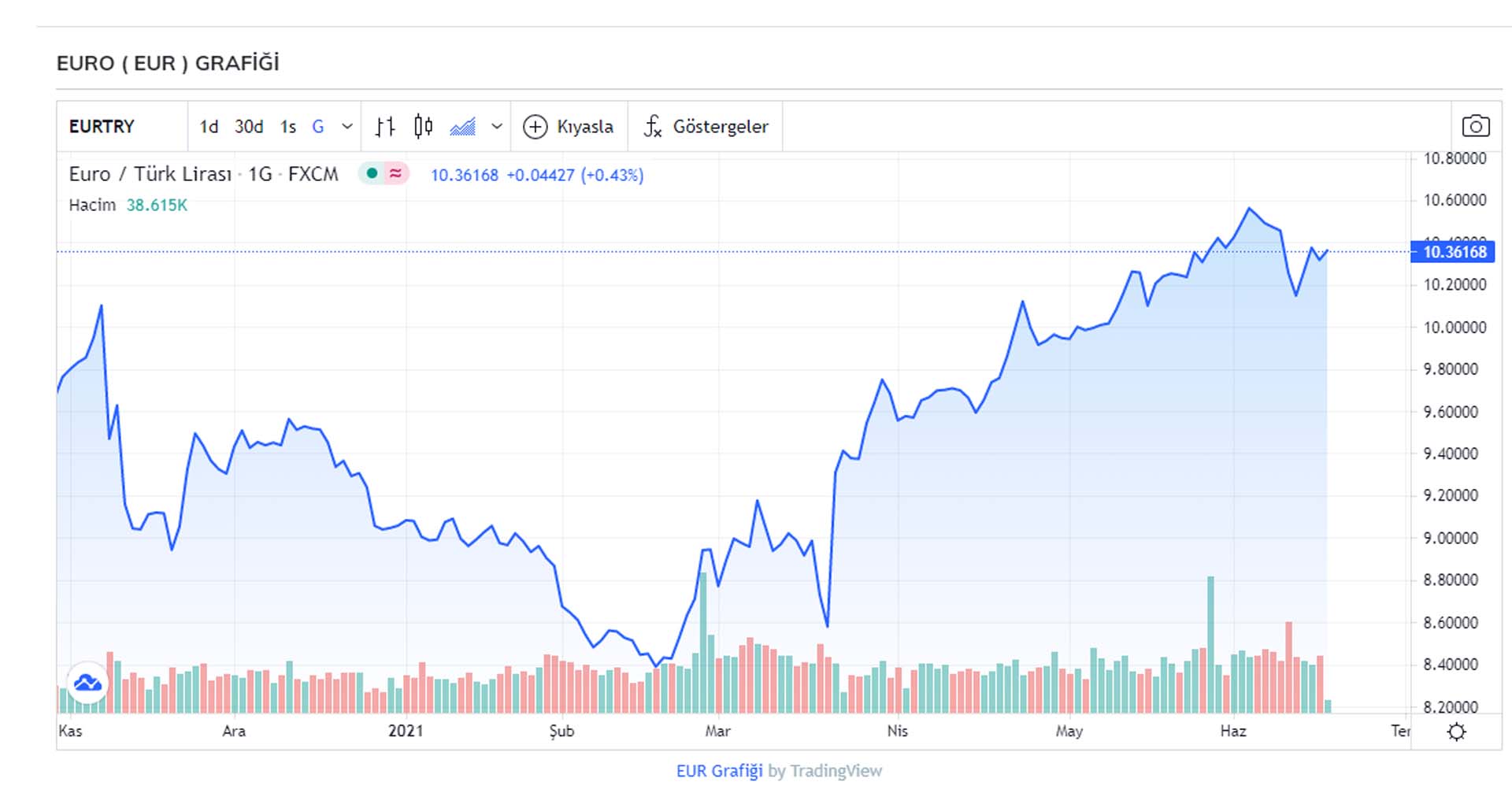The image size is (1512, 804).
Task: Open the chart style dropdown chevron
Action: pos(496,126)
